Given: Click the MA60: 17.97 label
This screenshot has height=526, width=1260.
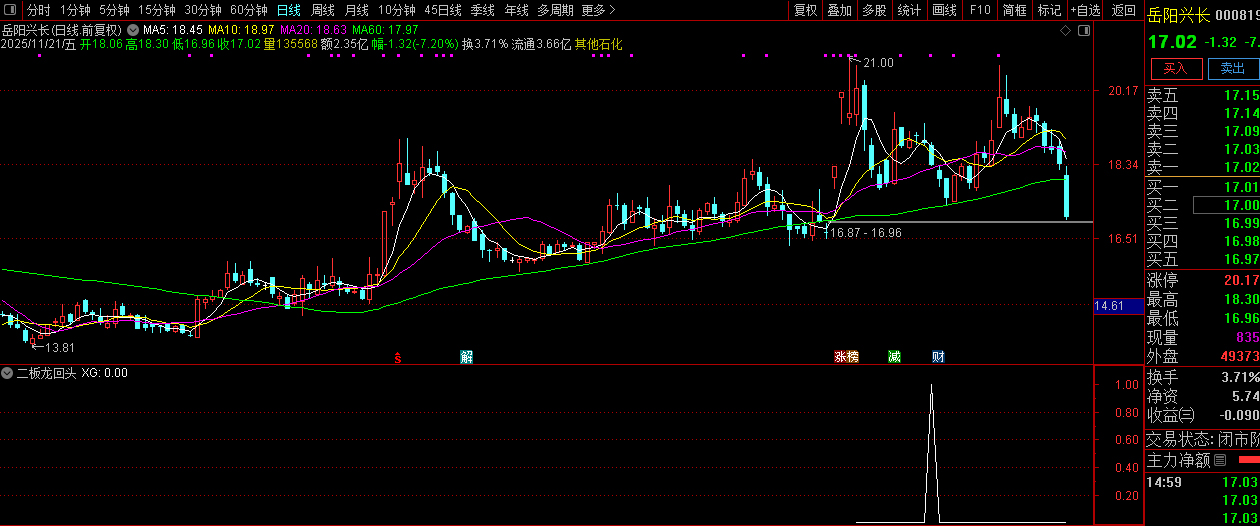Looking at the screenshot, I should [x=385, y=30].
